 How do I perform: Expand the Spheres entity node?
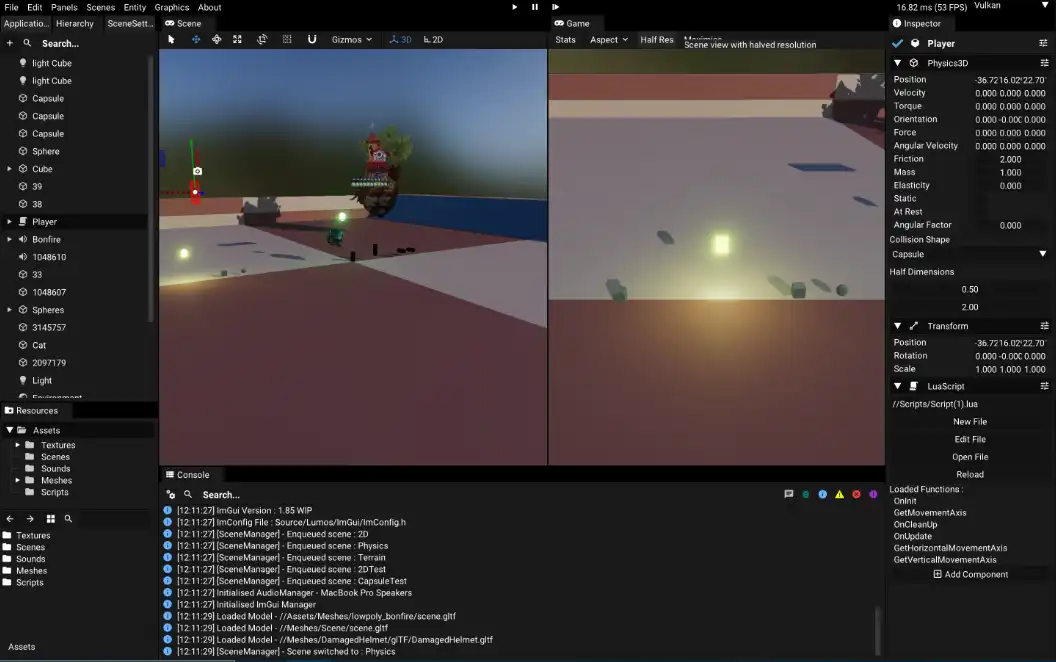click(9, 310)
